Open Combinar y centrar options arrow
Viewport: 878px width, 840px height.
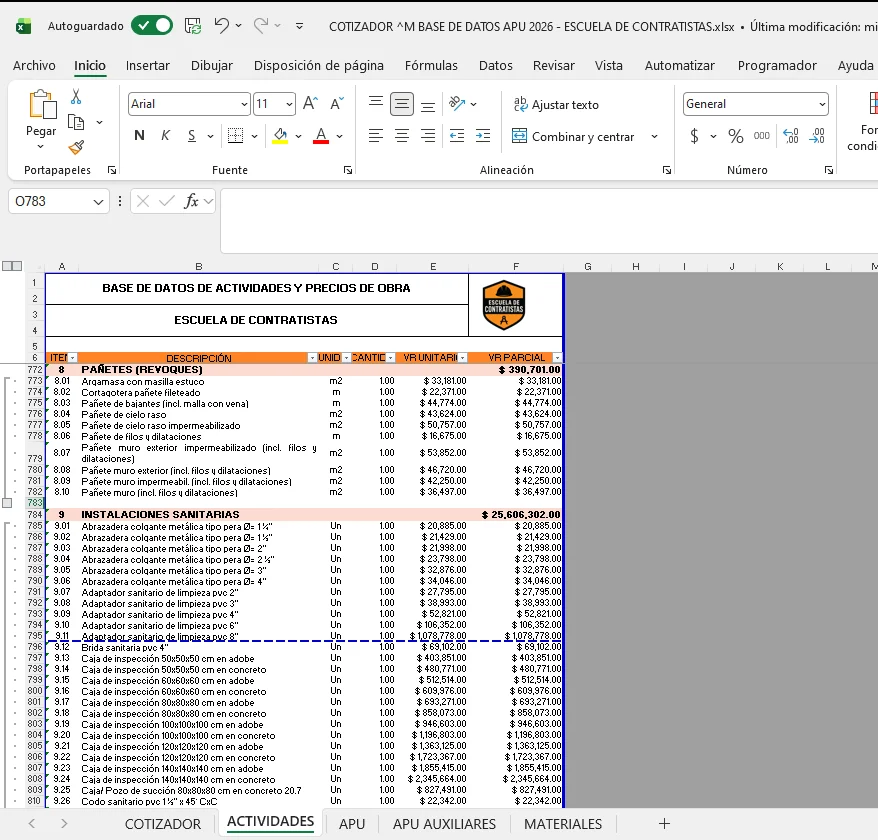[654, 136]
